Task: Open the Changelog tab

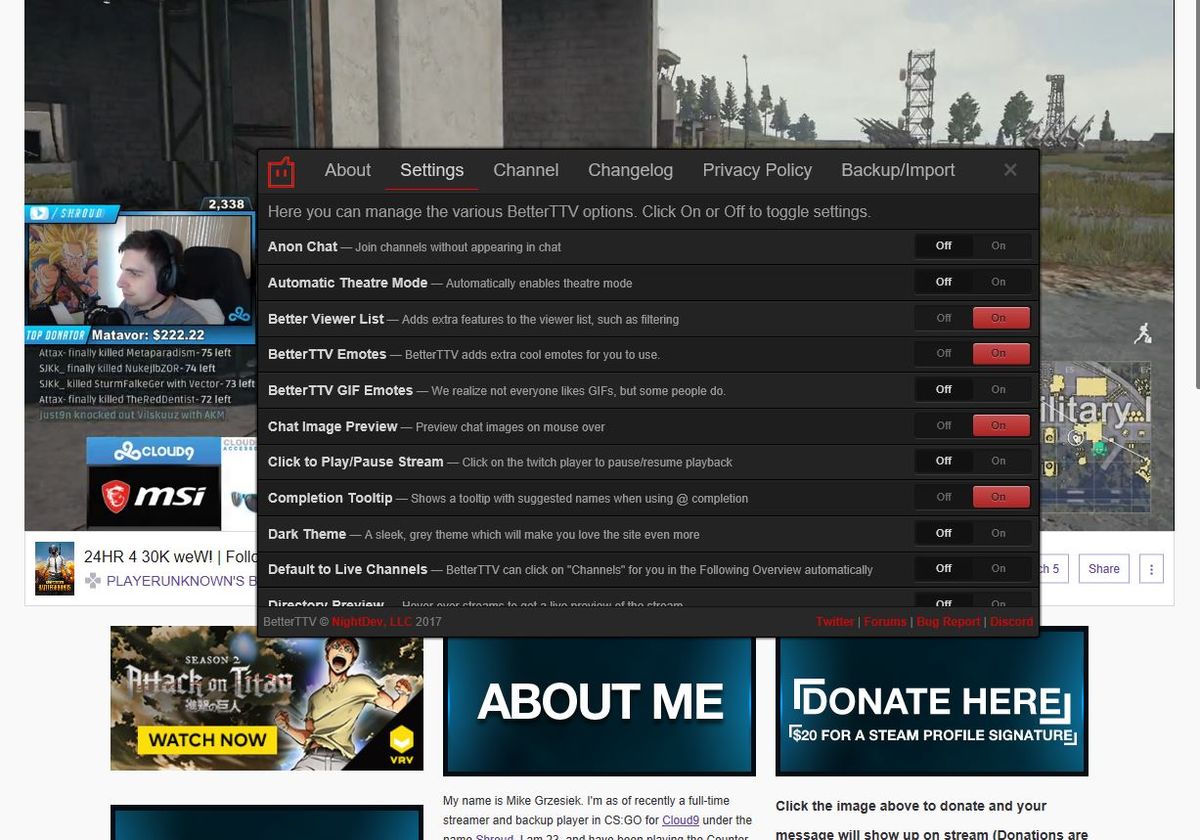Action: (630, 170)
